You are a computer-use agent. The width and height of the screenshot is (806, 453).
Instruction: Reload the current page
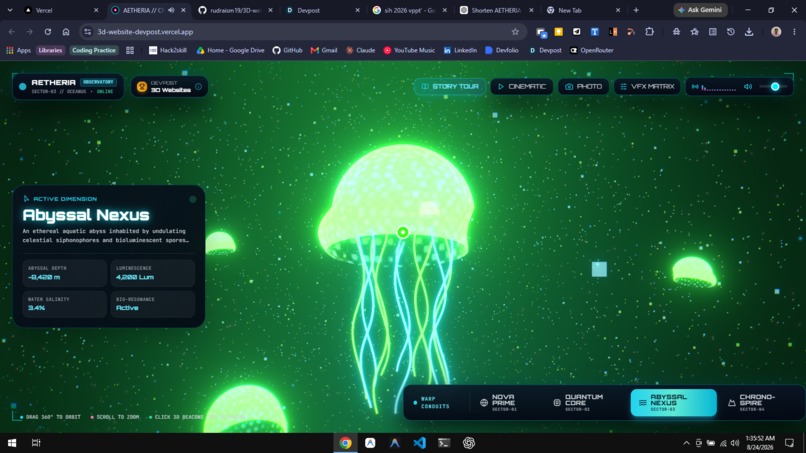coord(48,32)
